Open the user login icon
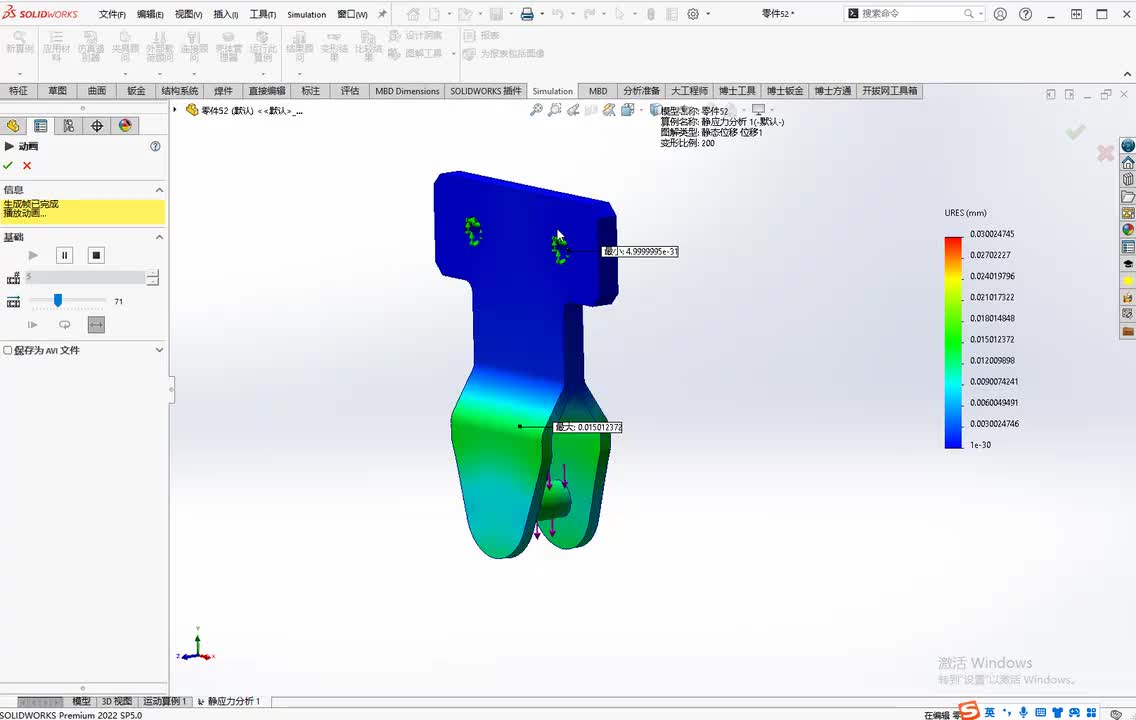 click(1000, 14)
